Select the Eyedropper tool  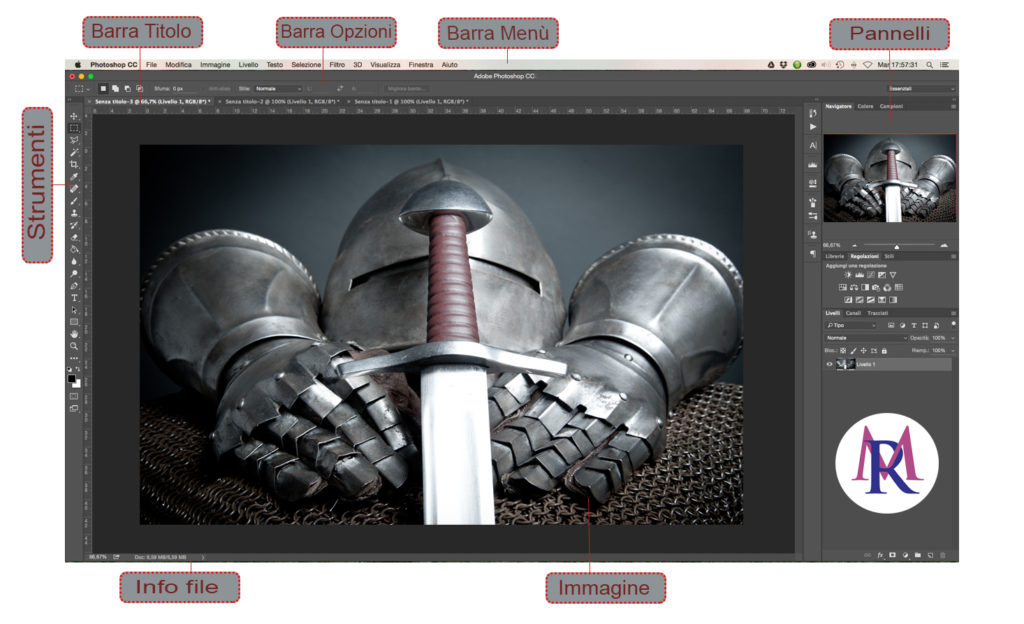click(74, 176)
